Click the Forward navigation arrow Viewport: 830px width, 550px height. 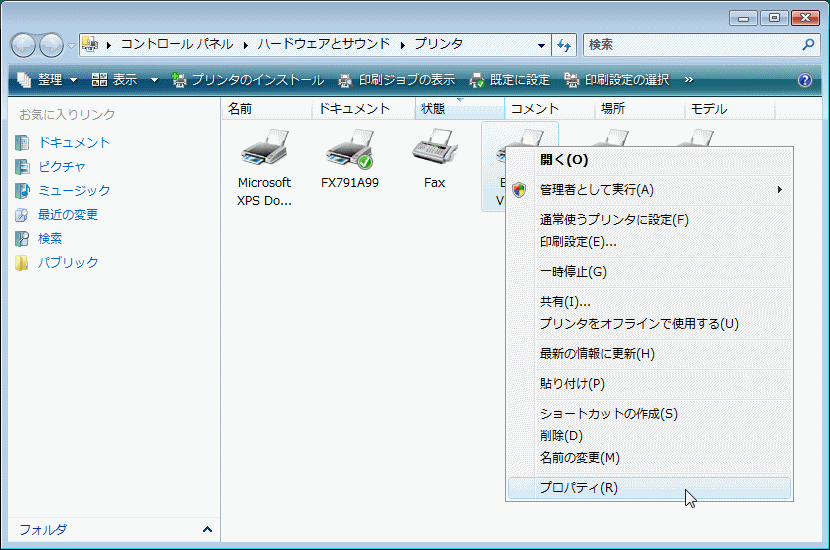click(51, 46)
